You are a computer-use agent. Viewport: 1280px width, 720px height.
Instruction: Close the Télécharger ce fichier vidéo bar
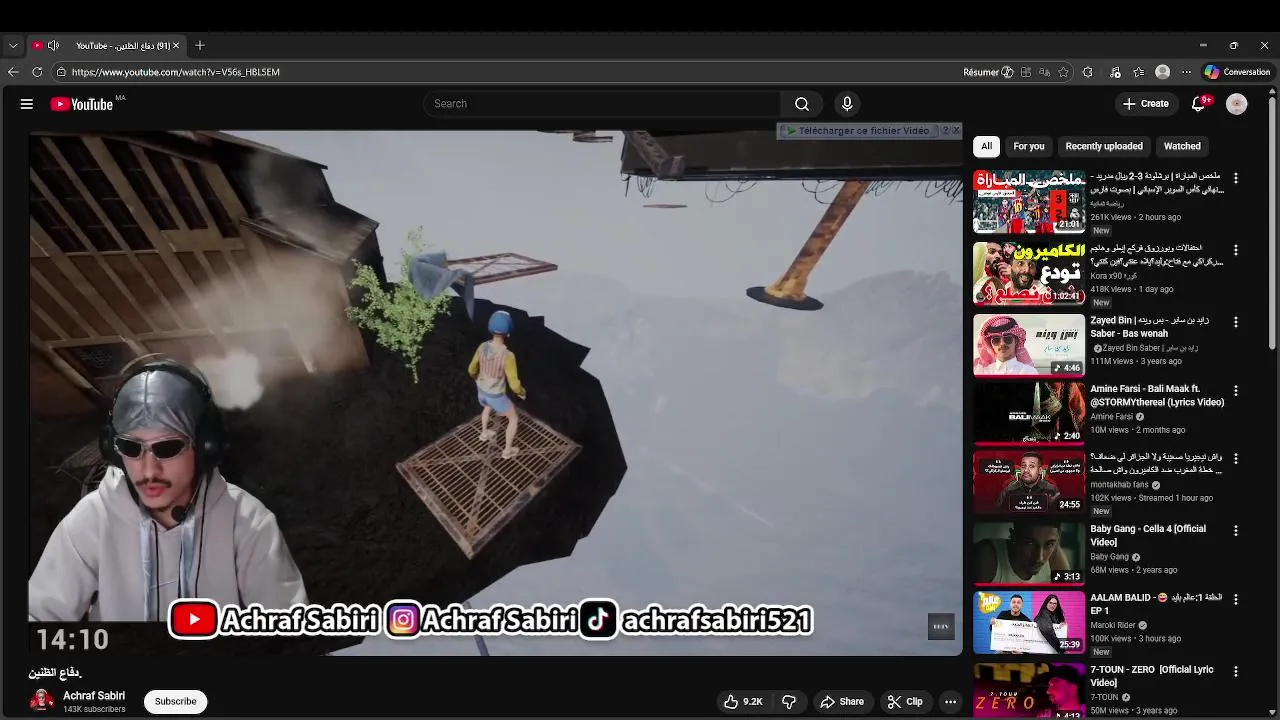pos(956,131)
